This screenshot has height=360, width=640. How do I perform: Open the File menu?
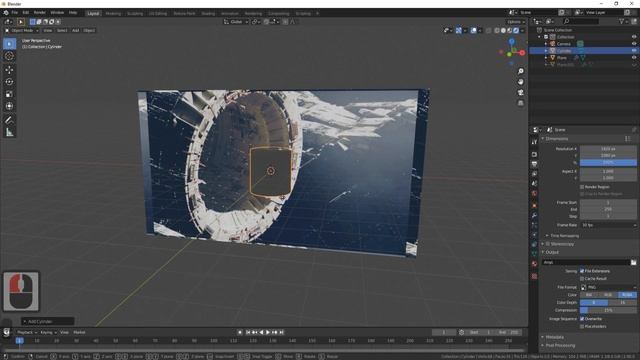pyautogui.click(x=15, y=13)
